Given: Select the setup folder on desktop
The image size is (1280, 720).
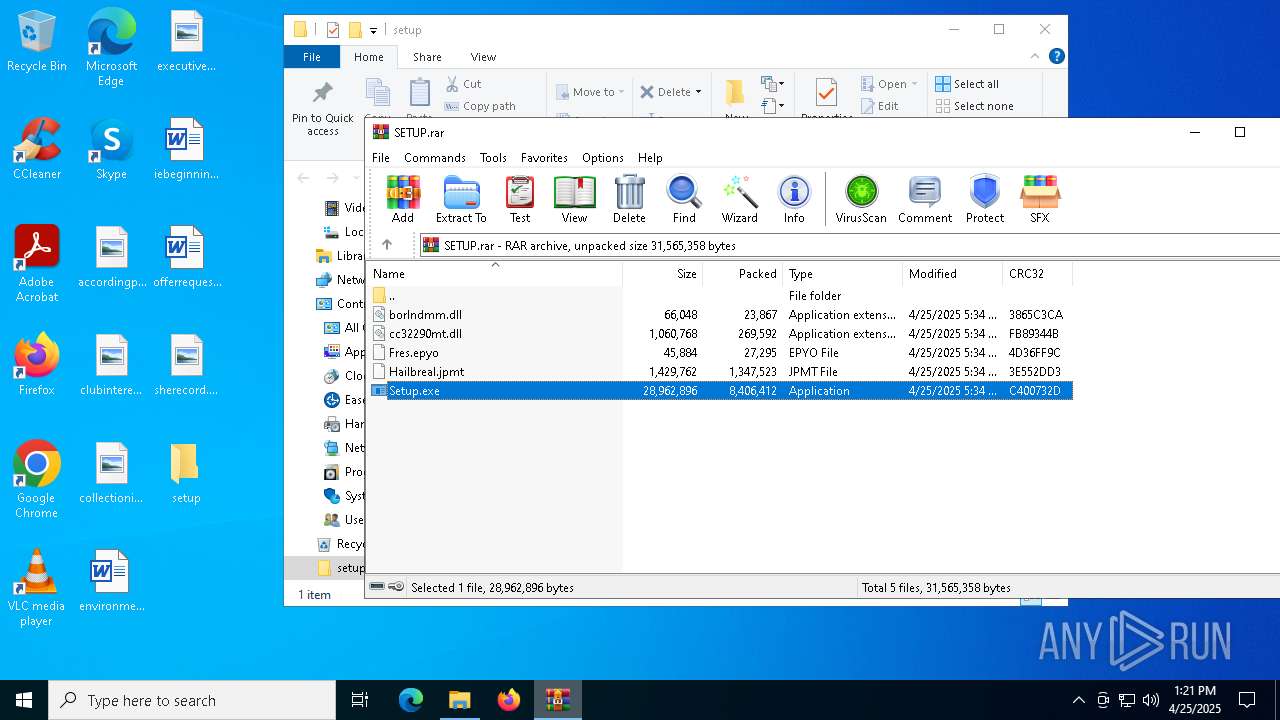Looking at the screenshot, I should [x=186, y=473].
